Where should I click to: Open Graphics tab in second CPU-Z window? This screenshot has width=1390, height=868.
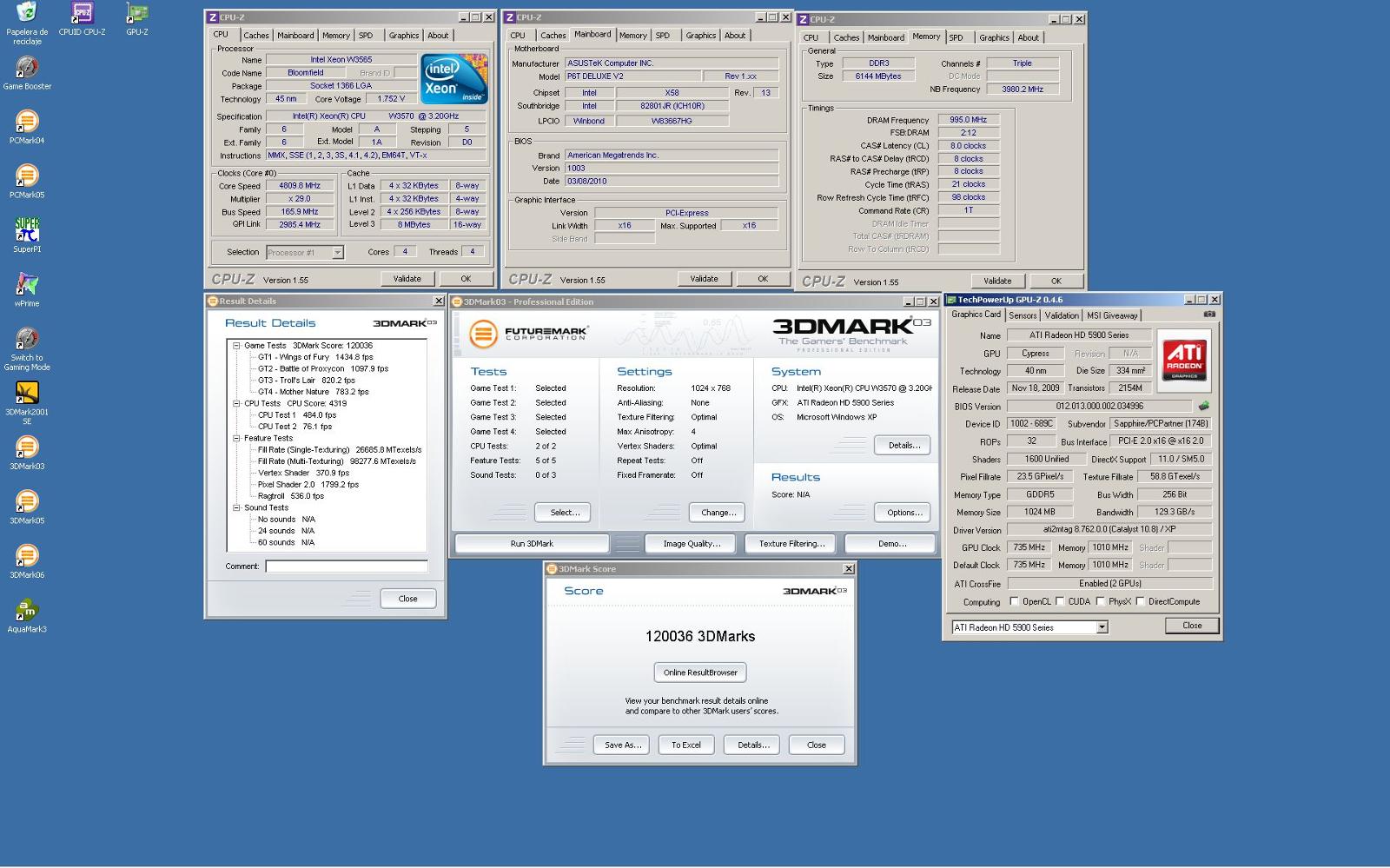click(x=700, y=36)
